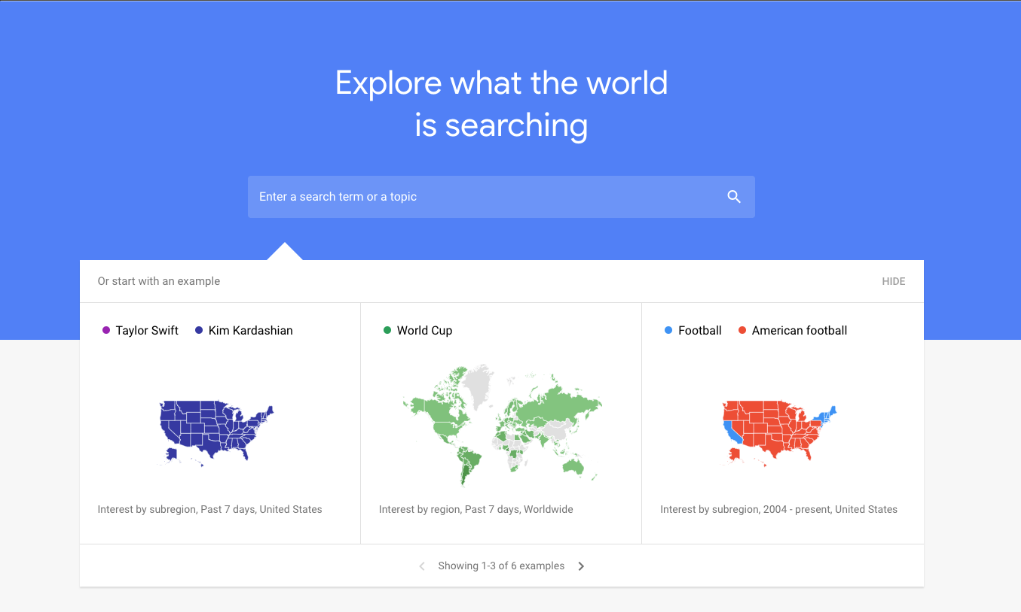Click the World Cup green dot
The width and height of the screenshot is (1021, 612).
coord(387,331)
